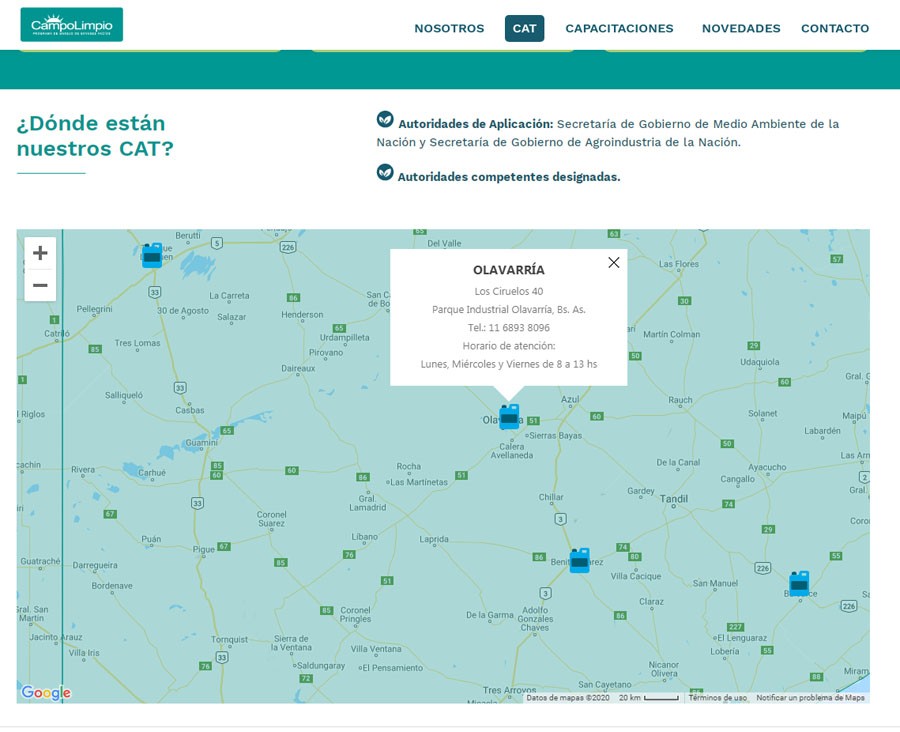Go to the CAPACITACIONES section

[x=619, y=28]
